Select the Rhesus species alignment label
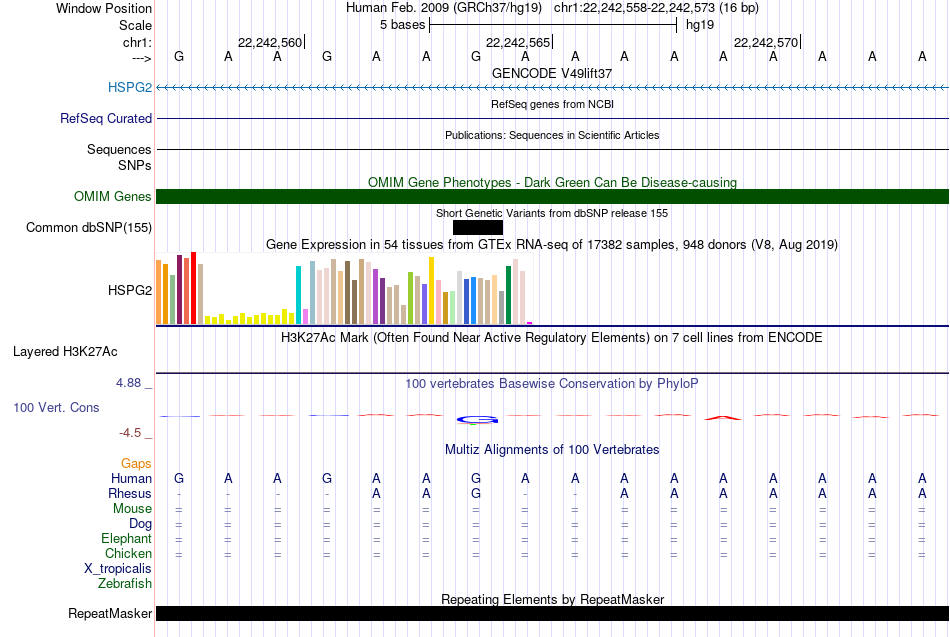950x637 pixels. [130, 493]
